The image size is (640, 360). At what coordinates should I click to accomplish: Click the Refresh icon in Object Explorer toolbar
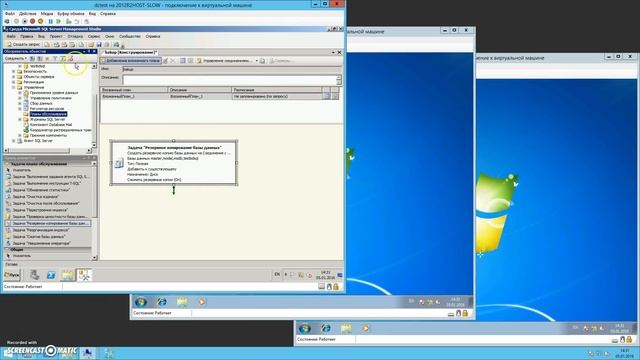click(62, 58)
